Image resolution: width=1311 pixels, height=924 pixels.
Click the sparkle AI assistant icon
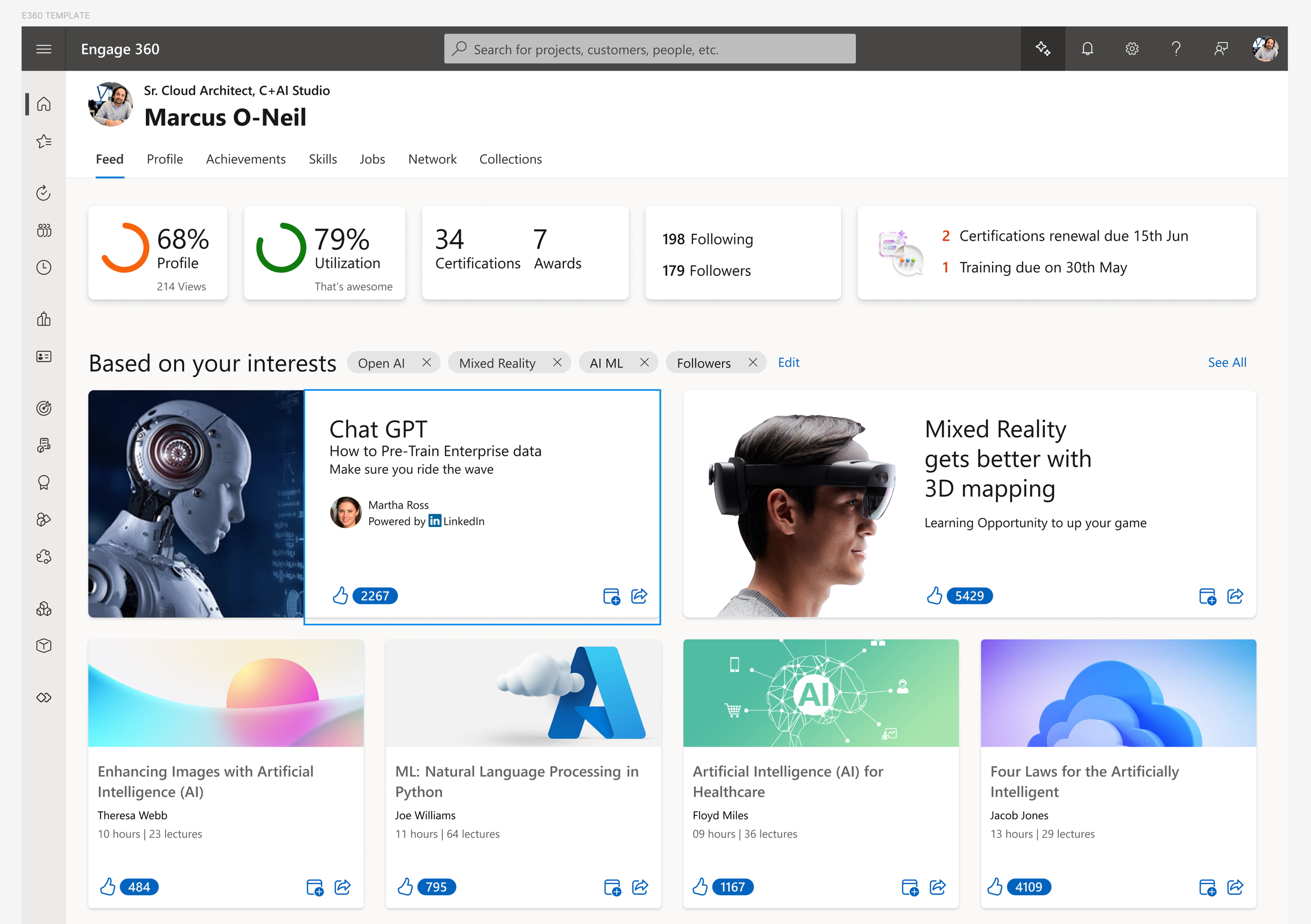1043,49
